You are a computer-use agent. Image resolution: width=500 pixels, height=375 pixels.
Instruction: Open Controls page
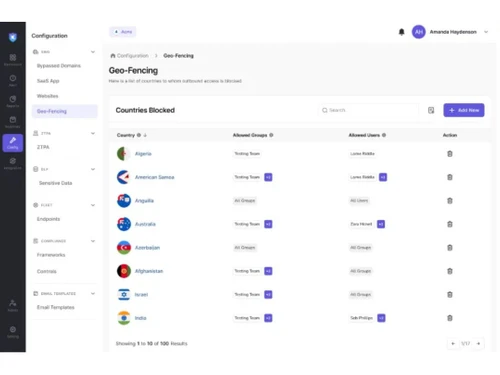[47, 271]
